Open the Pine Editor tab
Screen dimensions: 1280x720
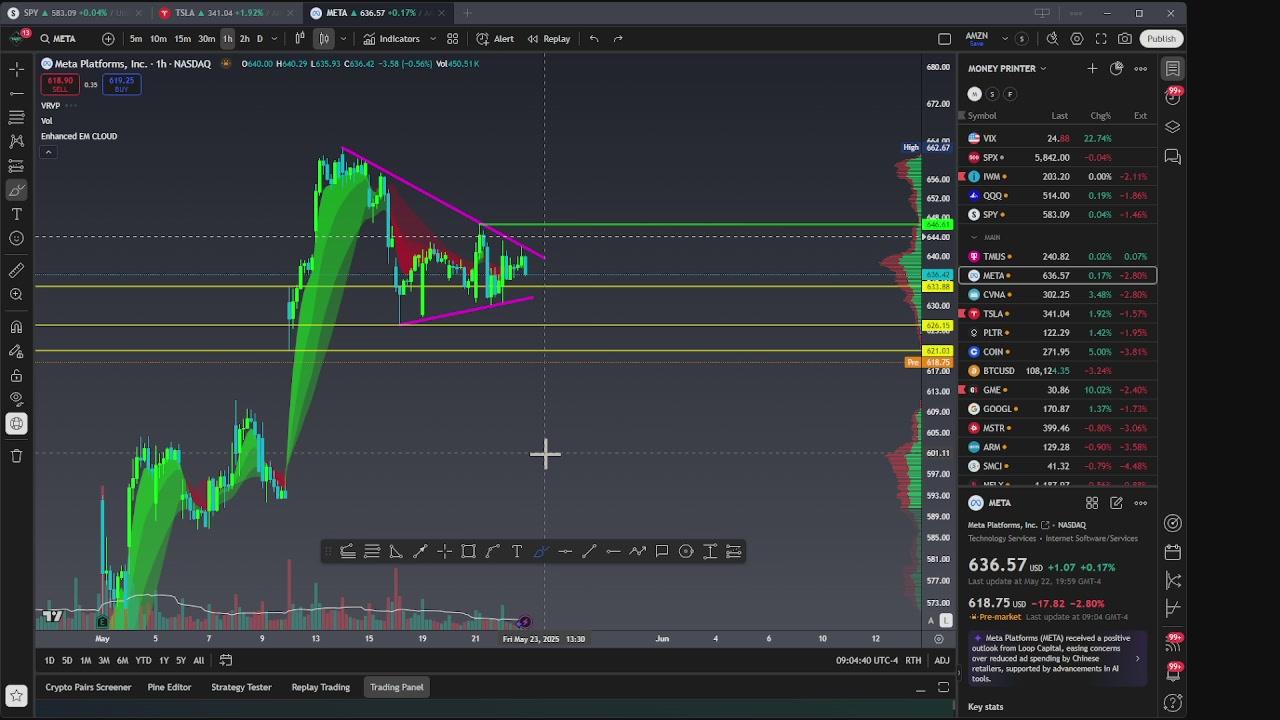(x=169, y=687)
